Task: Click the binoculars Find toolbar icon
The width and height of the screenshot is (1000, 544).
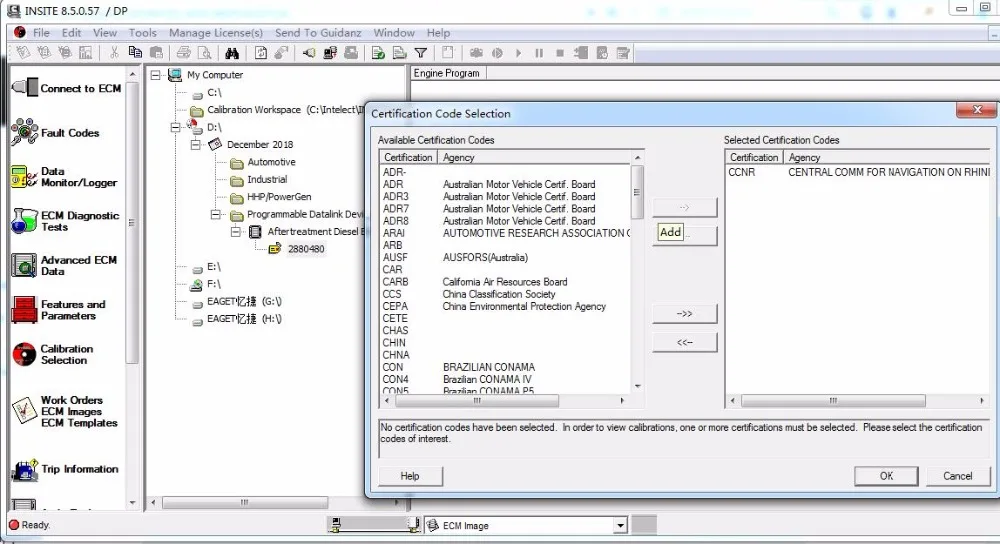Action: click(232, 53)
